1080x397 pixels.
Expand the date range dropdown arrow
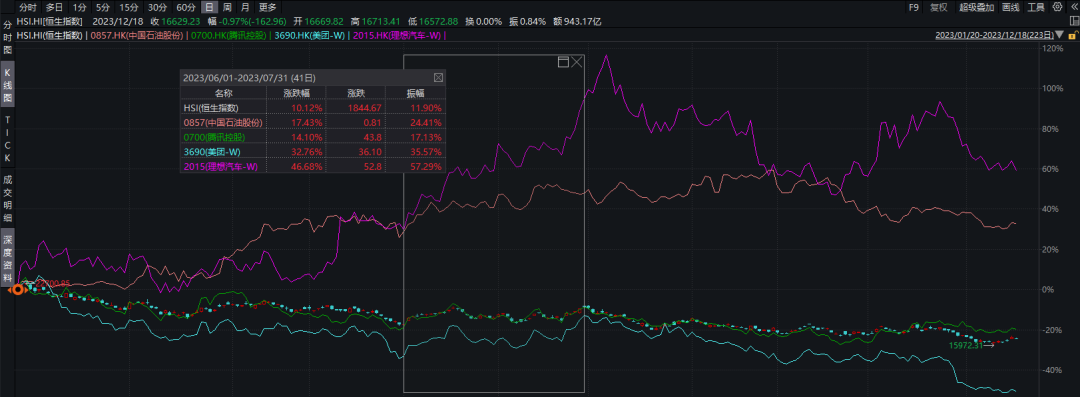(x=1059, y=34)
